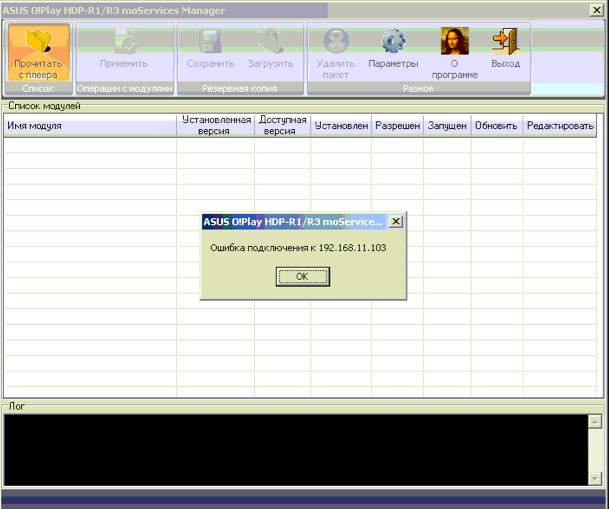This screenshot has width=609, height=509.
Task: Click the Выход door icon
Action: 505,42
